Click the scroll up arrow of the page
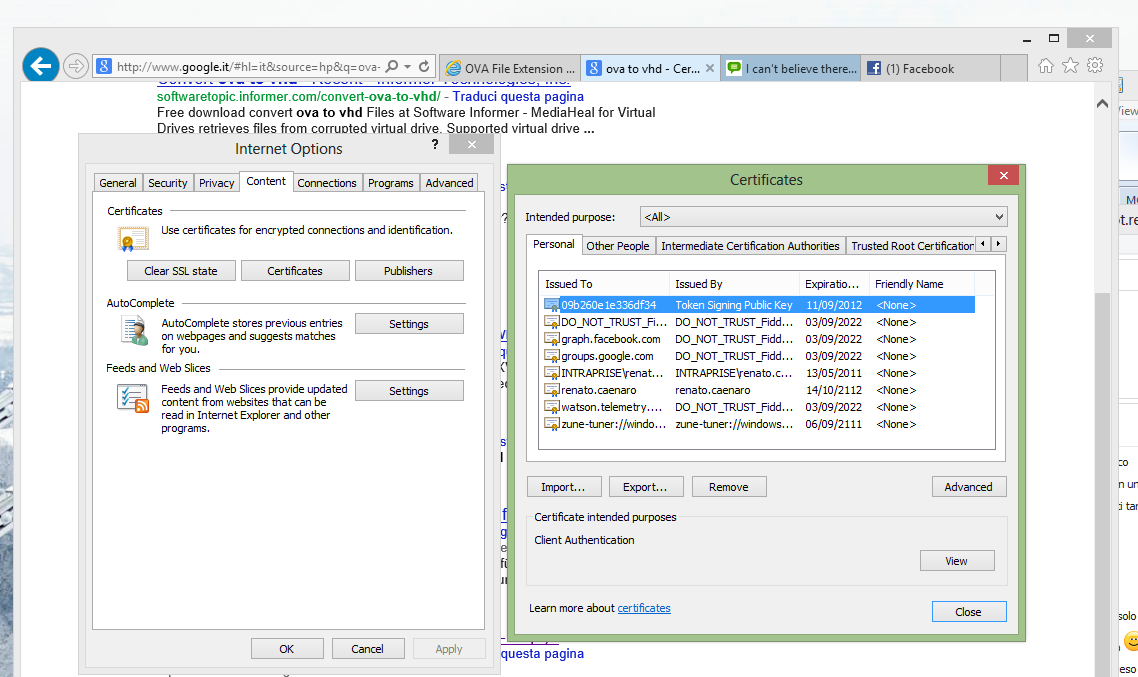 point(1102,104)
